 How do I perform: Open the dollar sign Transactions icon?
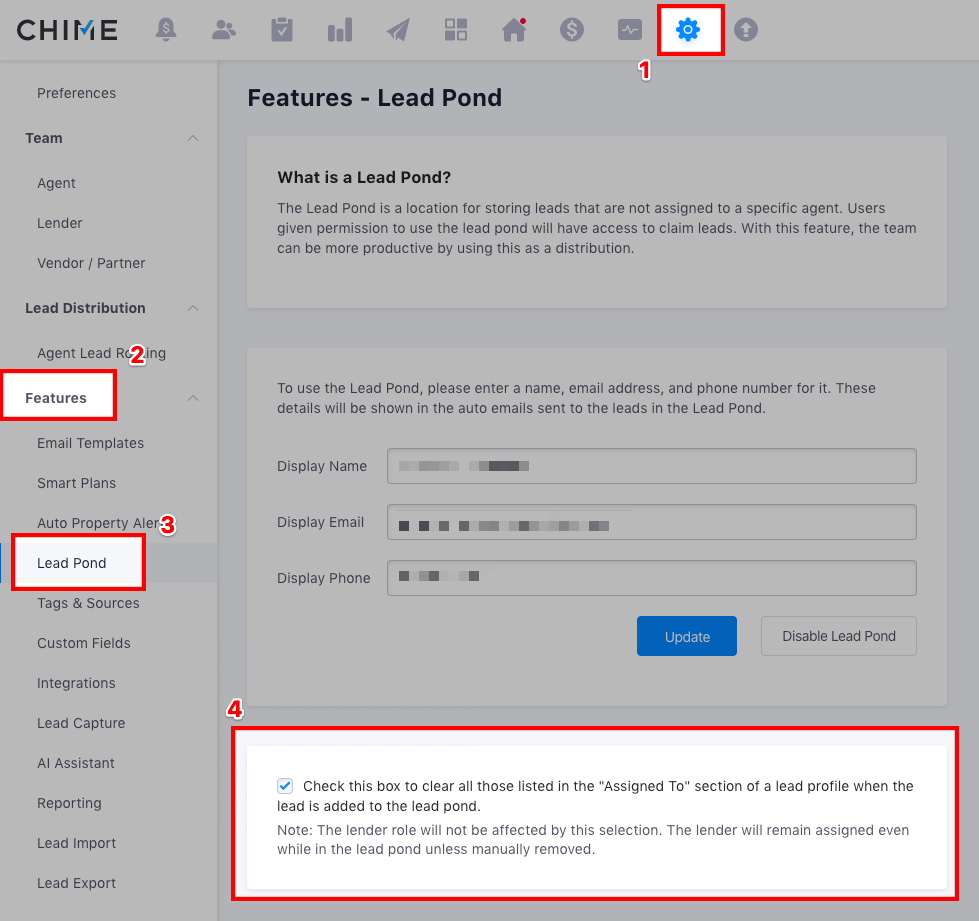pyautogui.click(x=572, y=30)
